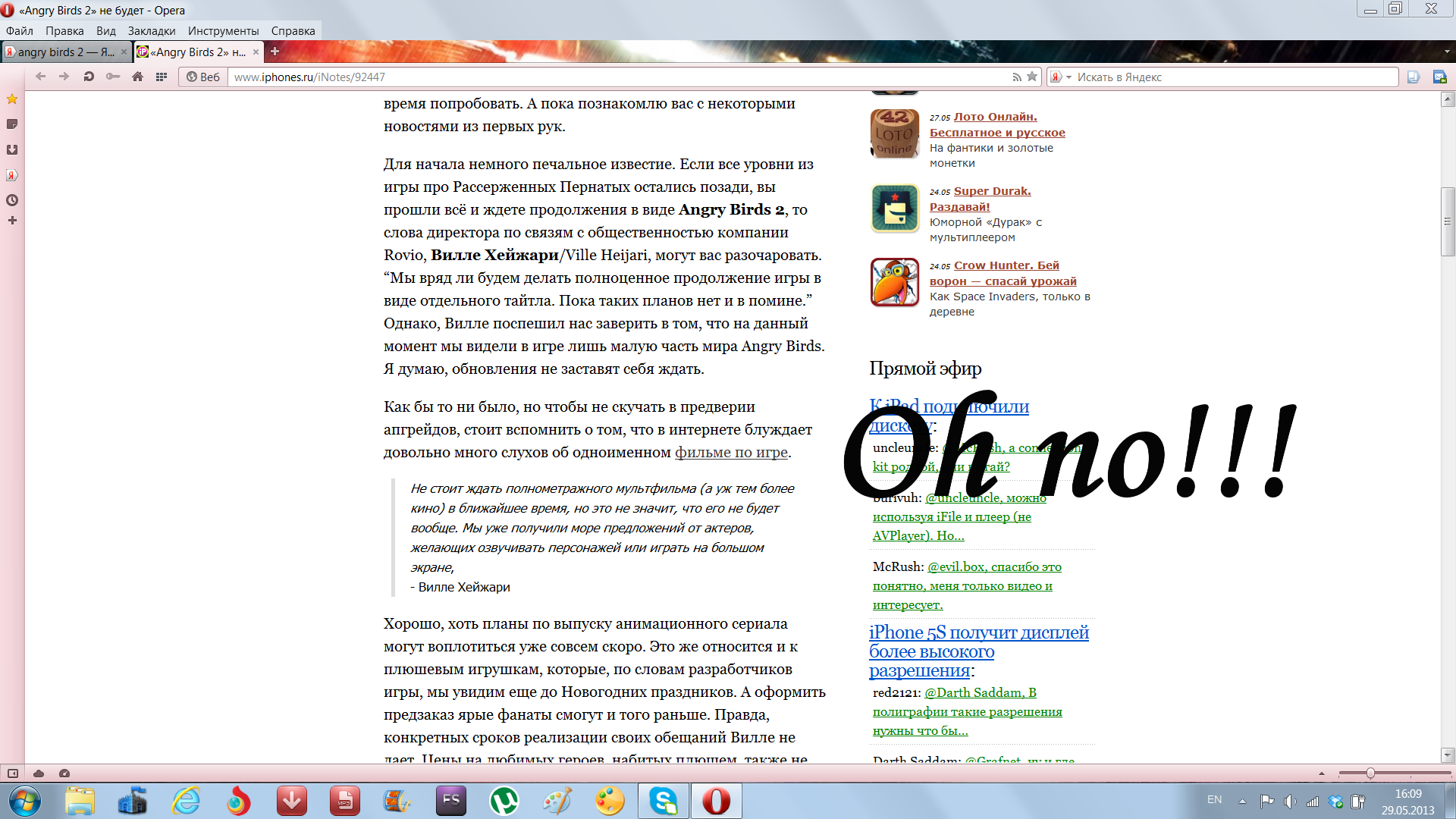Click the password wand key icon
The height and width of the screenshot is (819, 1456).
113,77
